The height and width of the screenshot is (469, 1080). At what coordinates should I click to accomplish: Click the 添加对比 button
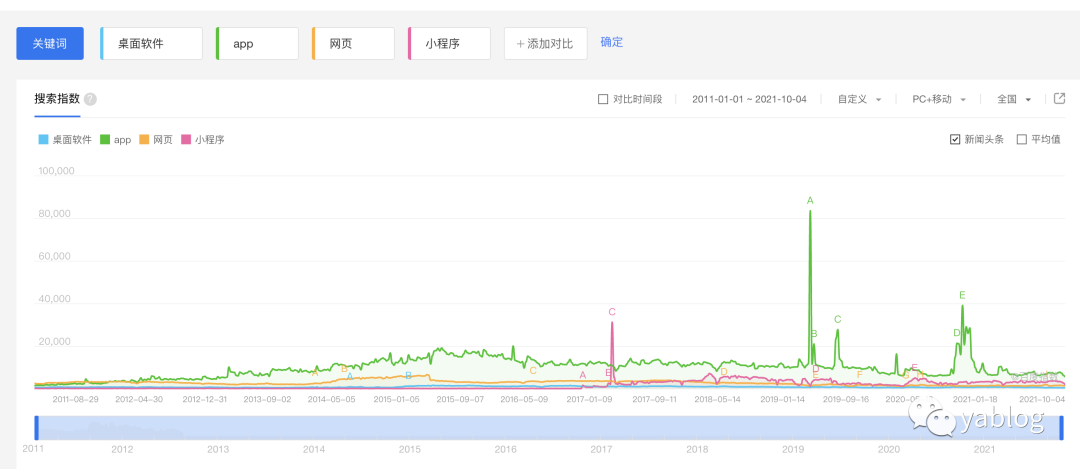[x=545, y=43]
